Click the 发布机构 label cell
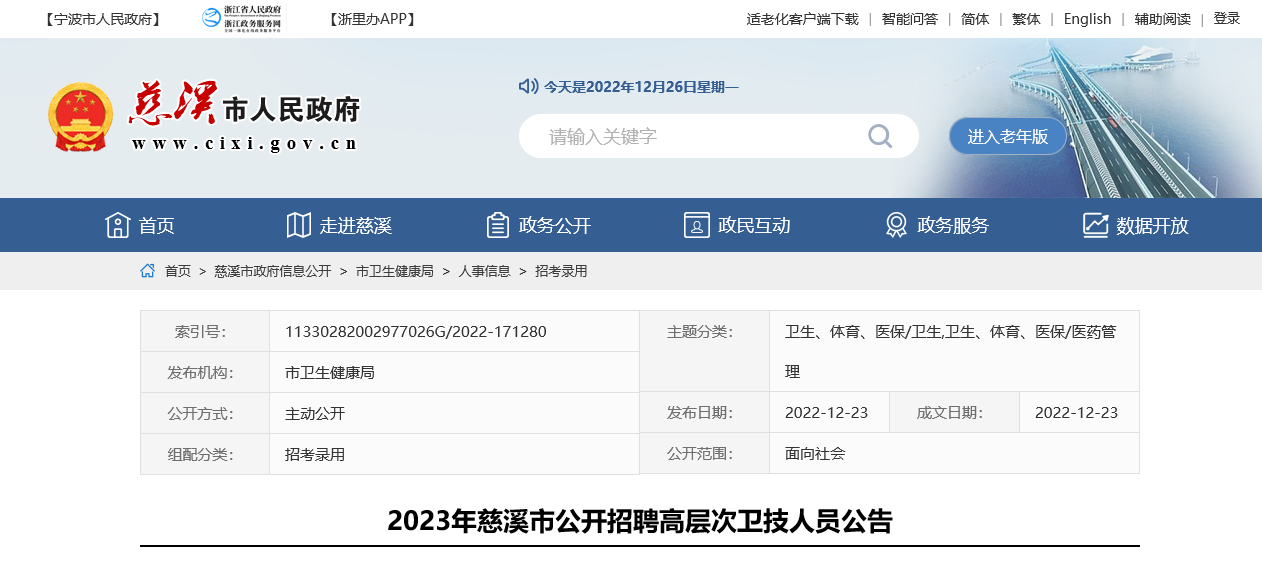1262x562 pixels. click(205, 372)
